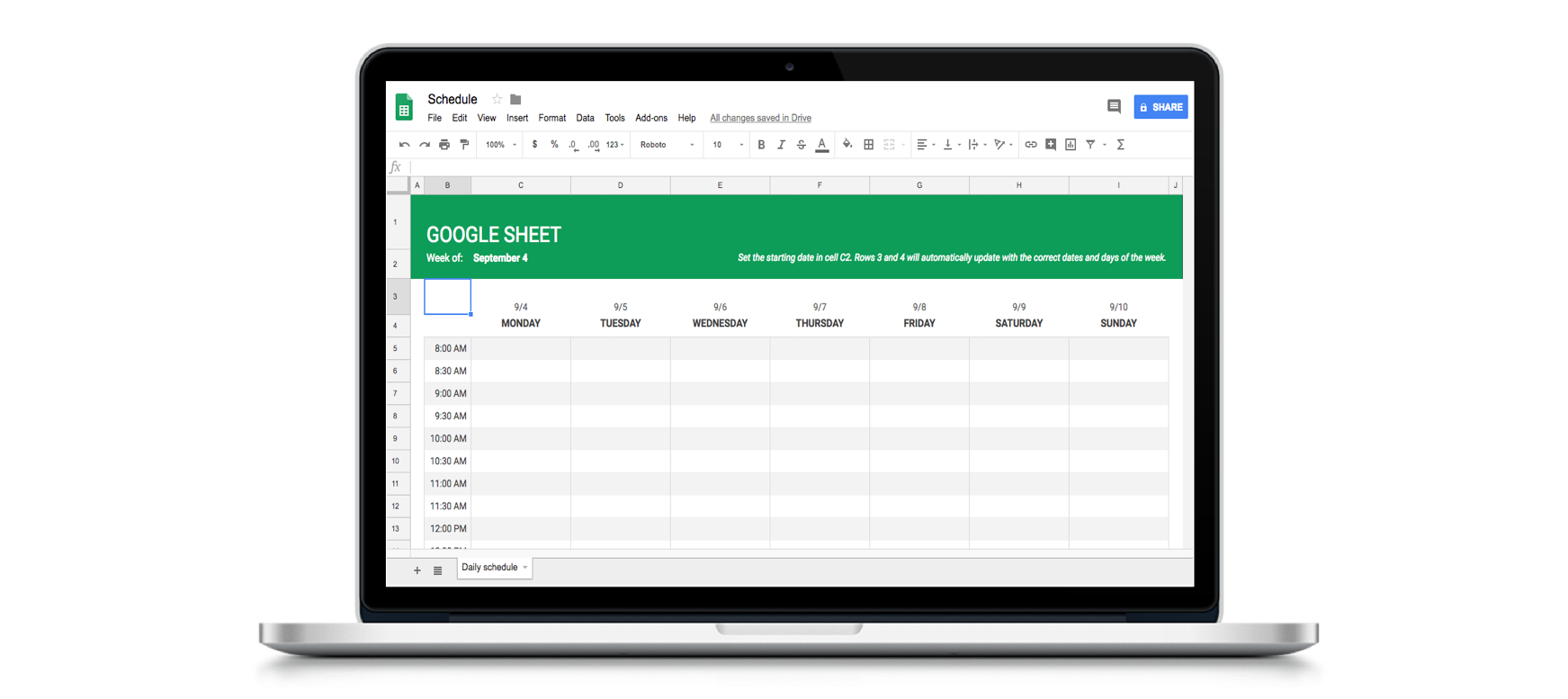Open the functions sigma icon
Viewport: 1568px width, 699px height.
pos(1121,145)
